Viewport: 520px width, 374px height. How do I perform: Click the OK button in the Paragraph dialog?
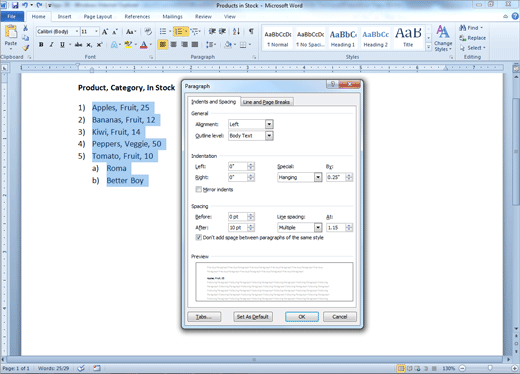[x=302, y=317]
